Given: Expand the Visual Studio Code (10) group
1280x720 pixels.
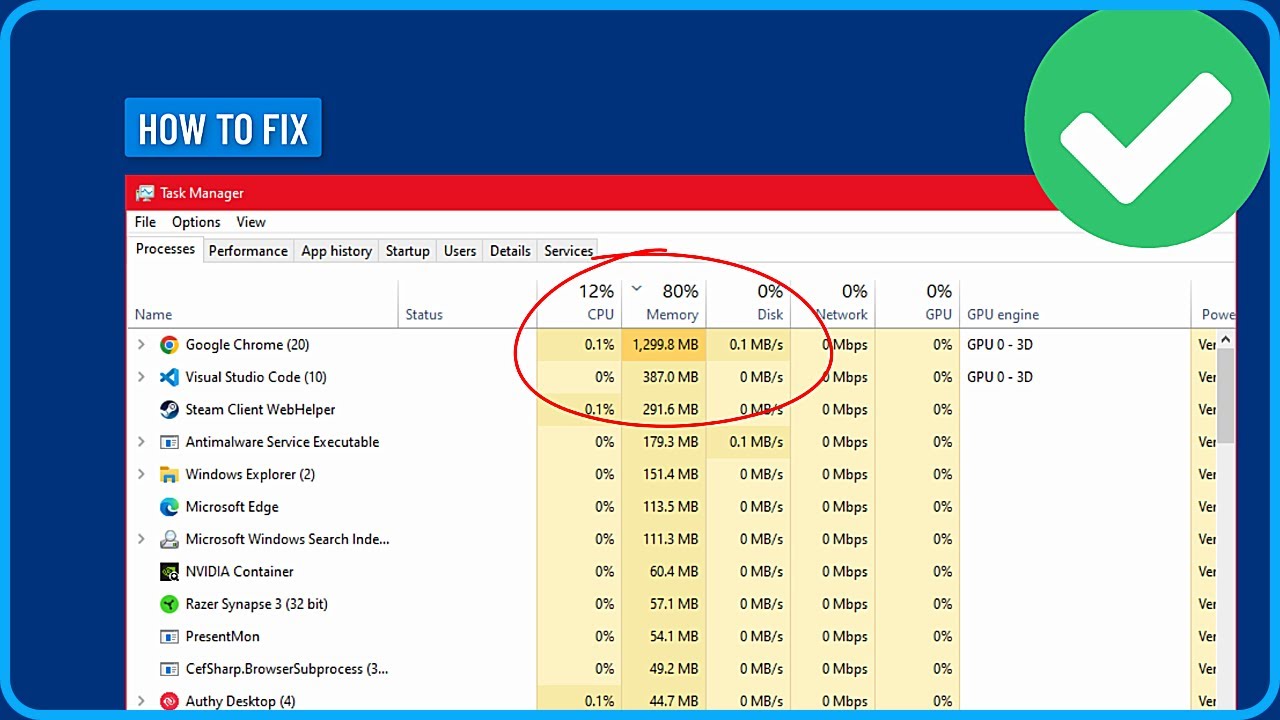Looking at the screenshot, I should click(x=141, y=377).
